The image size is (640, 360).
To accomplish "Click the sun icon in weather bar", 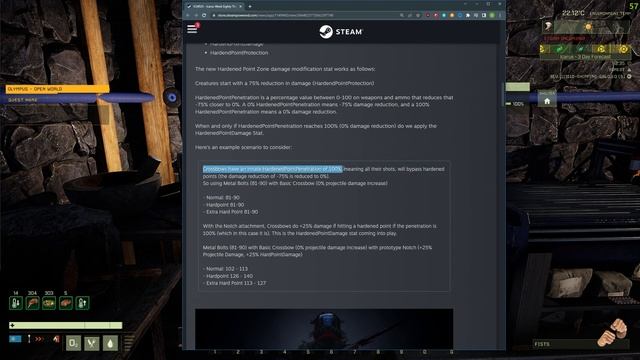I will (x=588, y=27).
